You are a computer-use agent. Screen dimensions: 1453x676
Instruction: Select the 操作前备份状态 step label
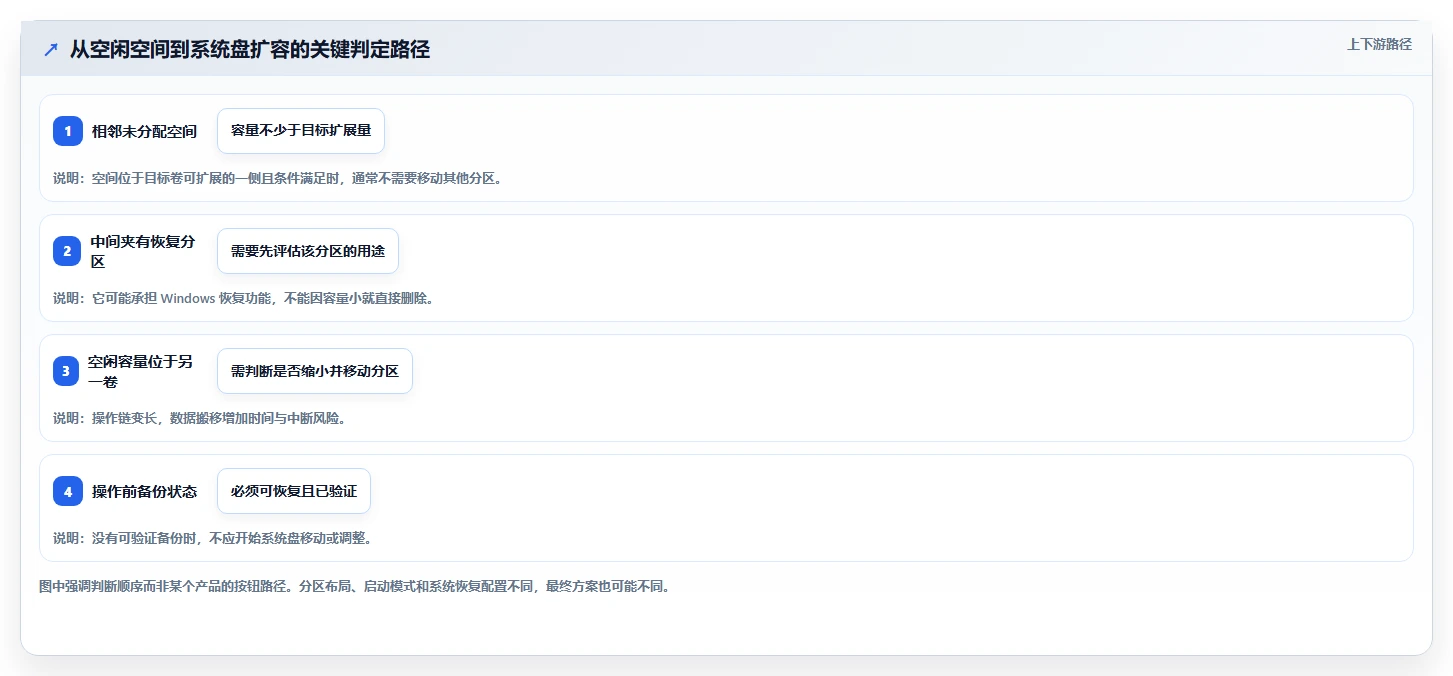145,491
